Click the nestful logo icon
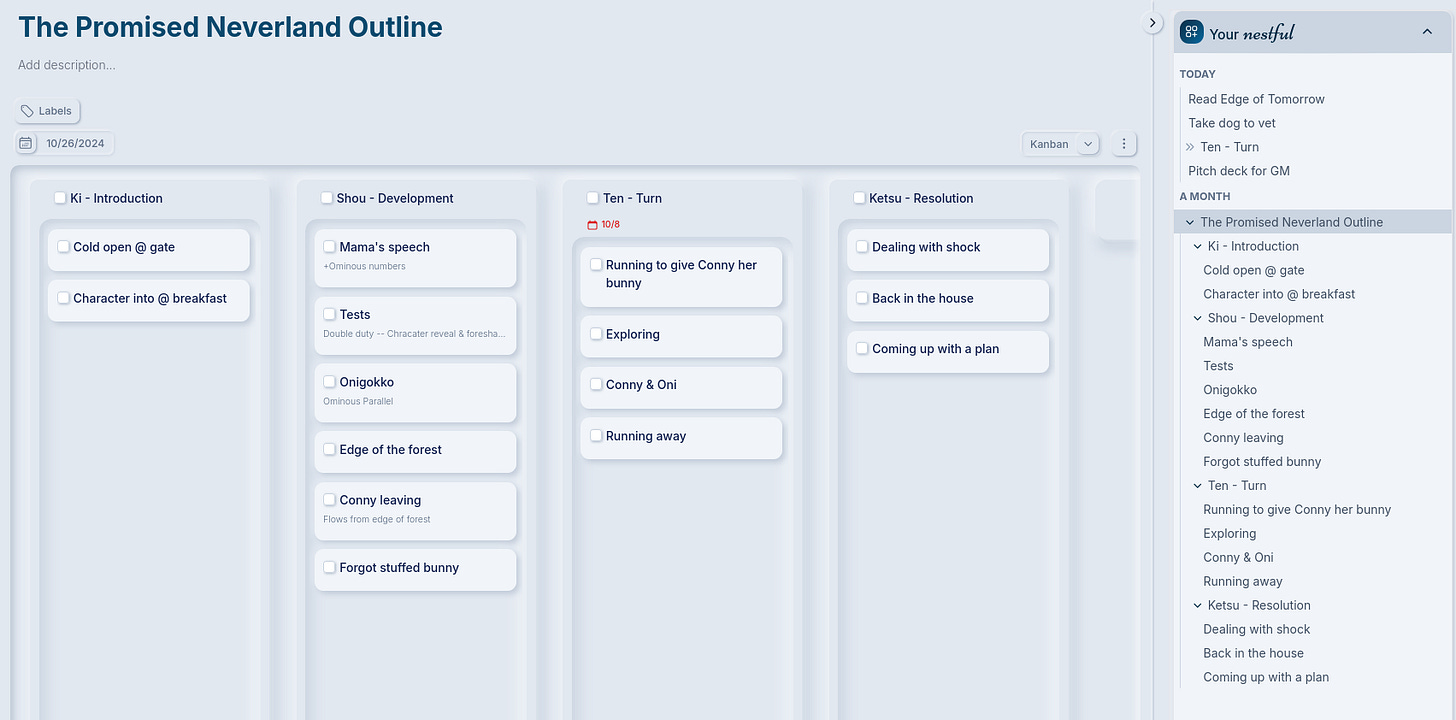The width and height of the screenshot is (1456, 720). tap(1192, 33)
